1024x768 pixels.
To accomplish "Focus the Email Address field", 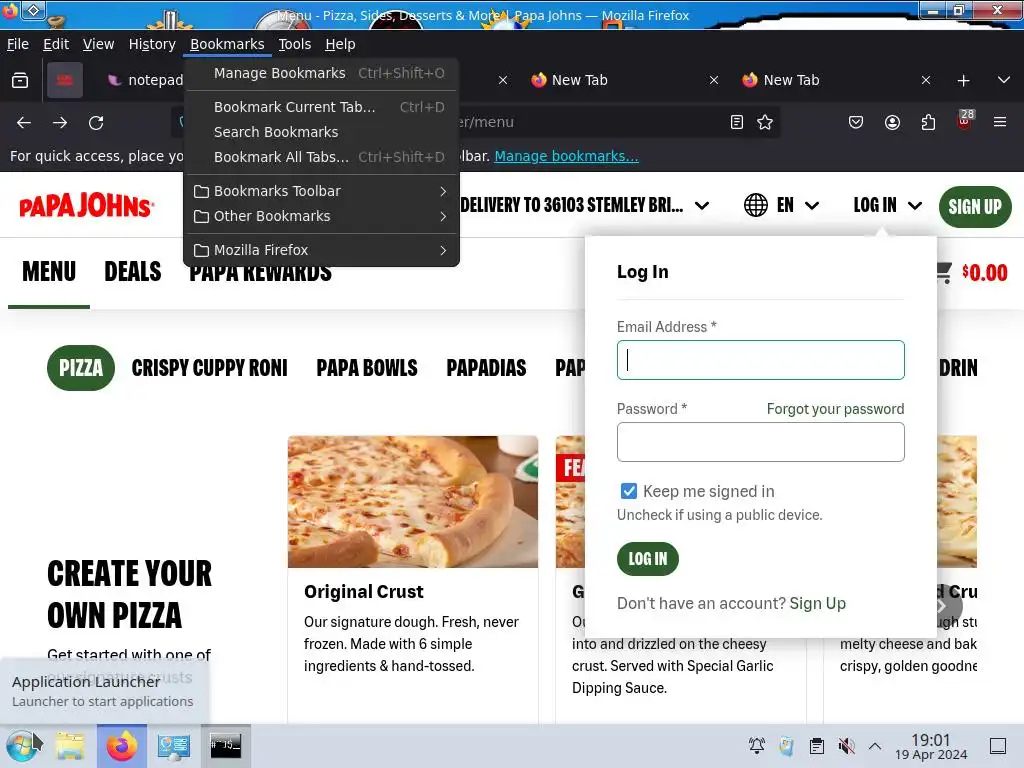I will [761, 360].
